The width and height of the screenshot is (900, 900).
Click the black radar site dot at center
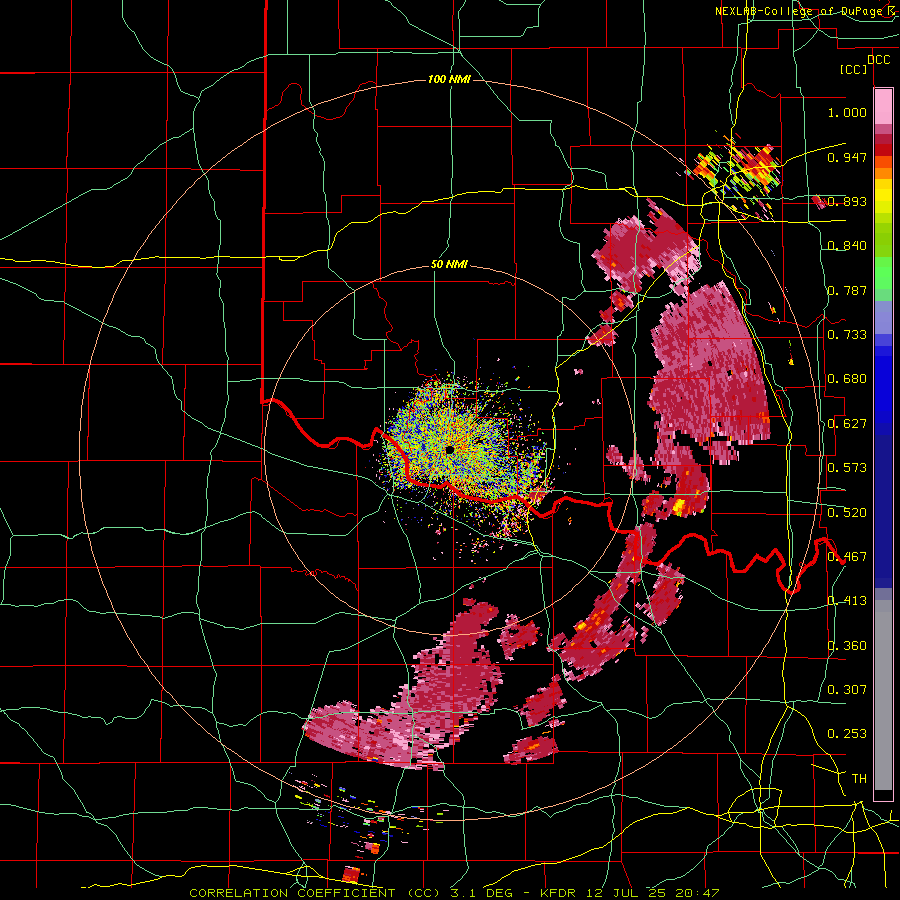pyautogui.click(x=449, y=449)
